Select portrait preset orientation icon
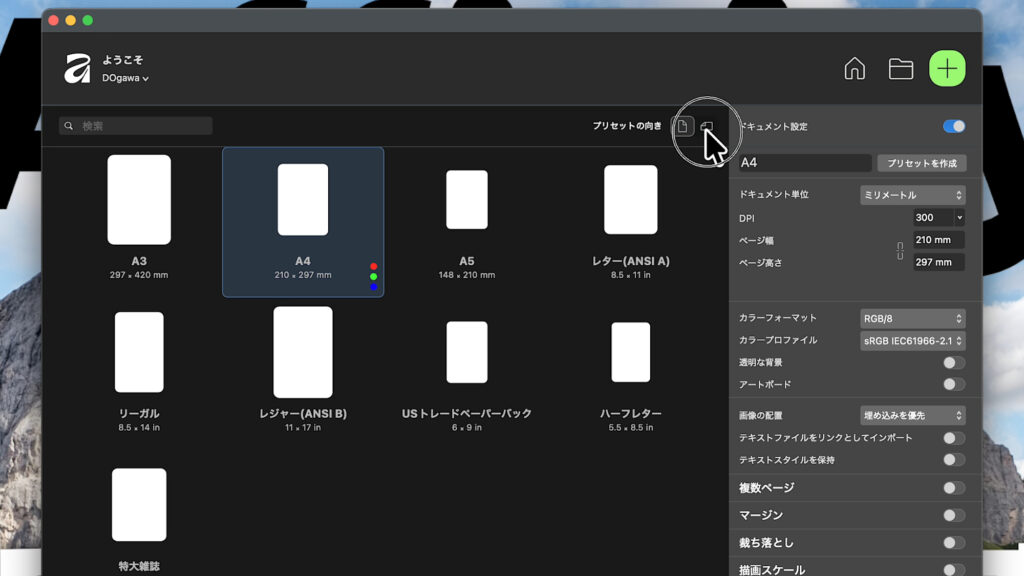 click(x=683, y=127)
